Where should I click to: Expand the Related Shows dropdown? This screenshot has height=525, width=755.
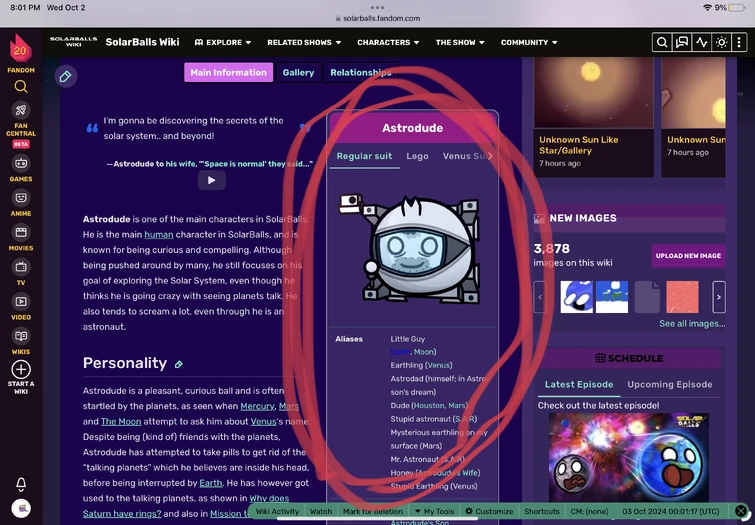coord(304,42)
